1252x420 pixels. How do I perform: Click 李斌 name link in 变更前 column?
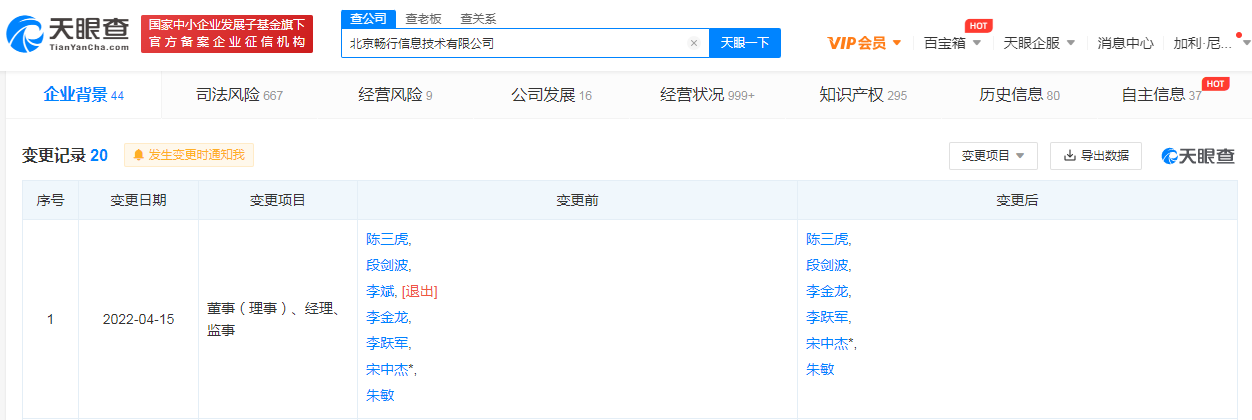click(381, 291)
